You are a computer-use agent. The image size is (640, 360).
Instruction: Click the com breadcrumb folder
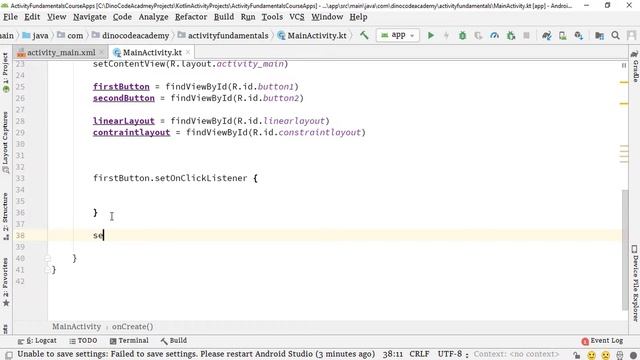click(70, 36)
